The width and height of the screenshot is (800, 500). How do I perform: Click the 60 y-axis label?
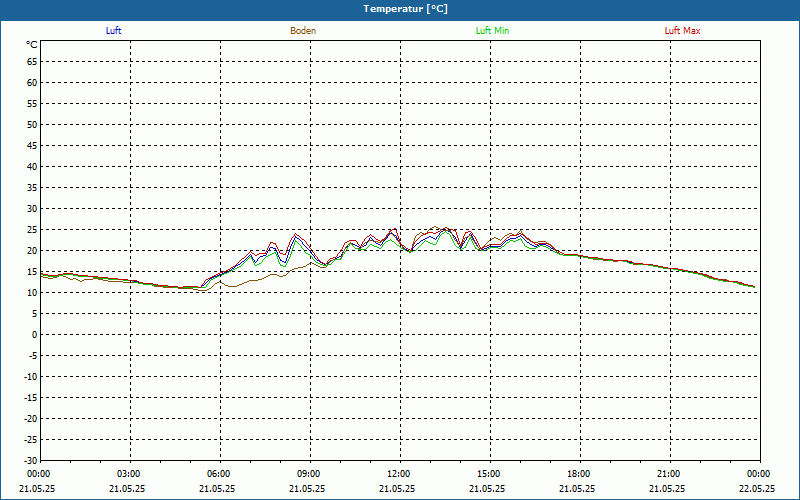coord(32,83)
